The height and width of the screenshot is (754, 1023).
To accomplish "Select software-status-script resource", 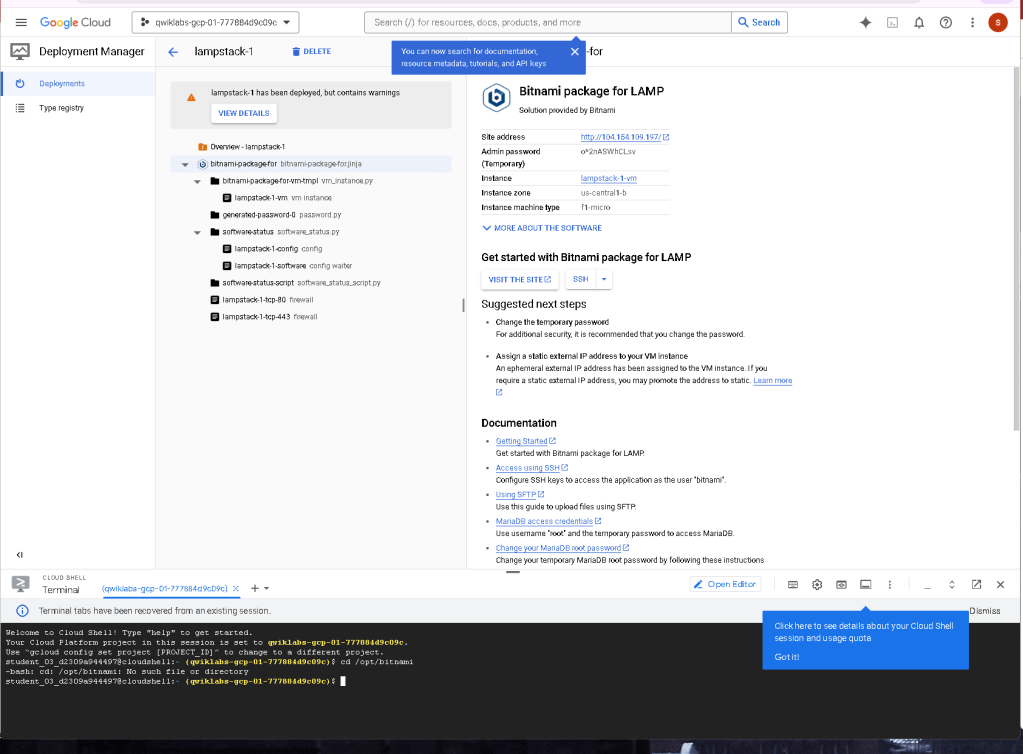I will [x=296, y=282].
